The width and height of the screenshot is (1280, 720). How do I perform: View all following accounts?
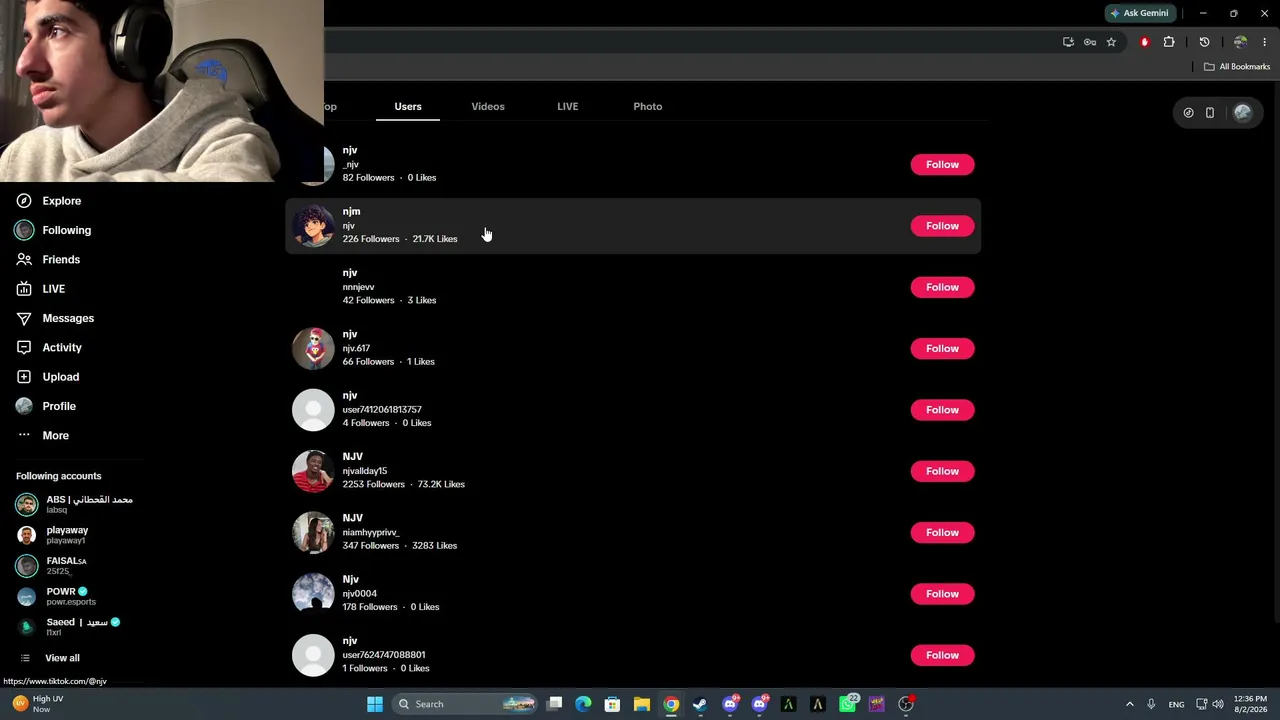[50, 658]
